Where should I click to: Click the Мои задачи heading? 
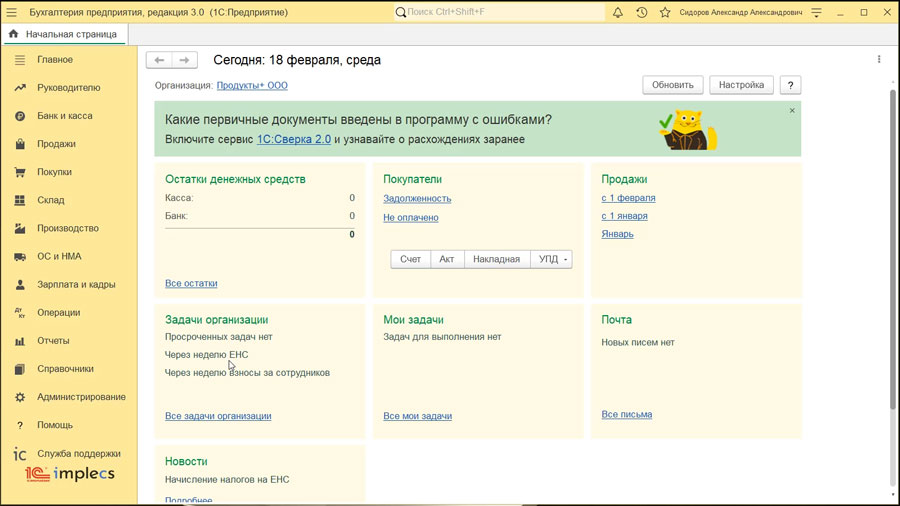[x=413, y=320]
